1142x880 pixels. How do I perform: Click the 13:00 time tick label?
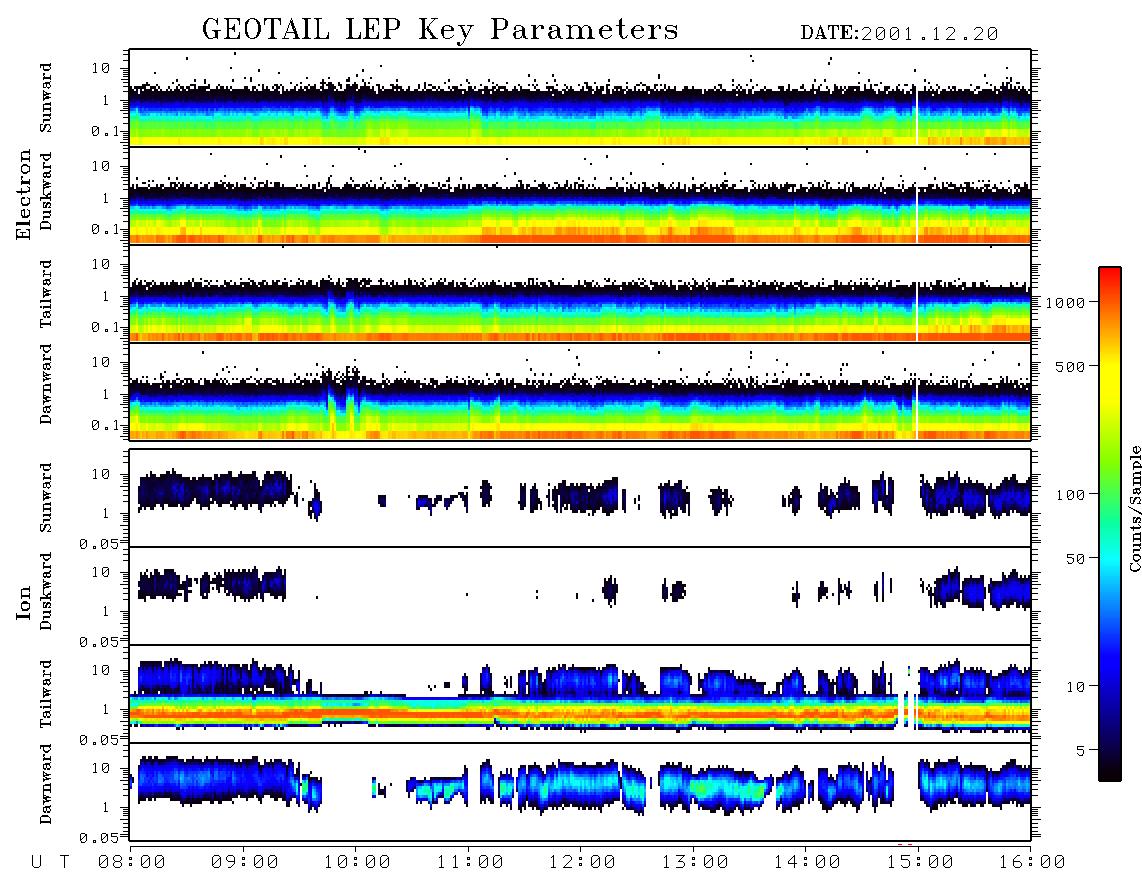[696, 862]
